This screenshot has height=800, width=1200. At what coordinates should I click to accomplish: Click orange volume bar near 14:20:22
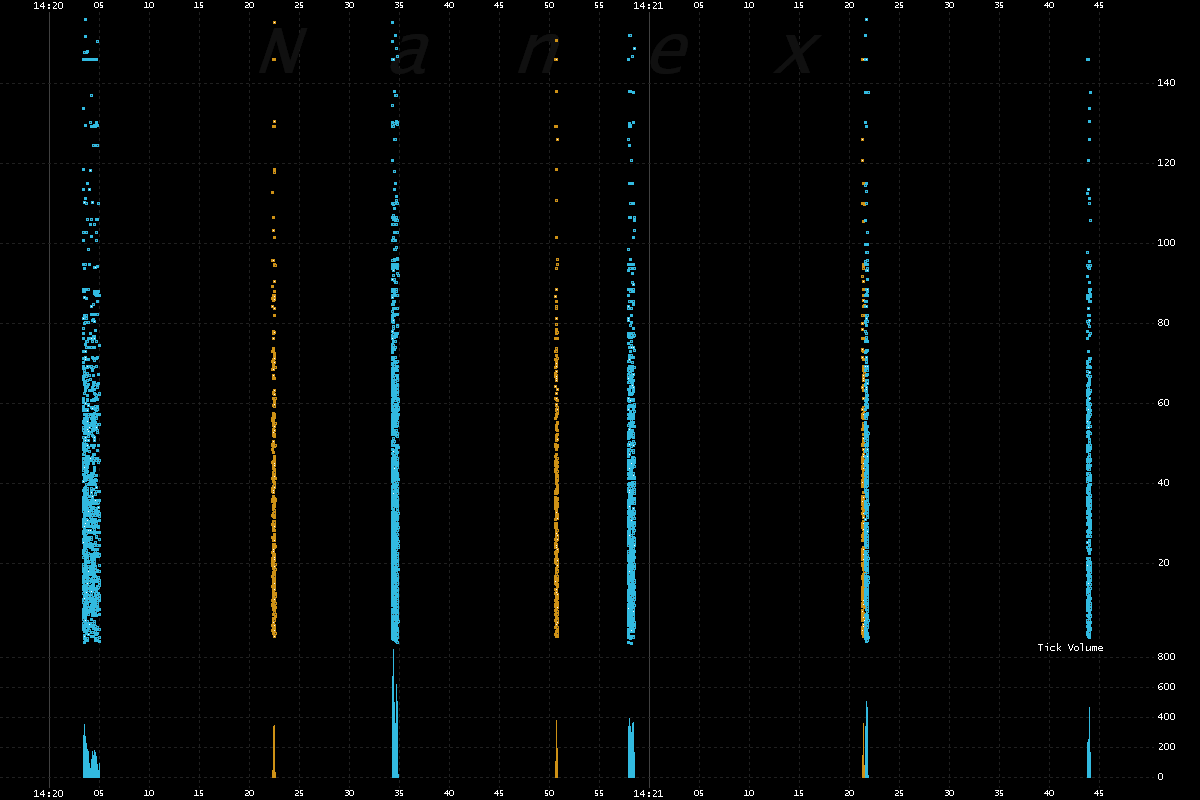(x=273, y=751)
